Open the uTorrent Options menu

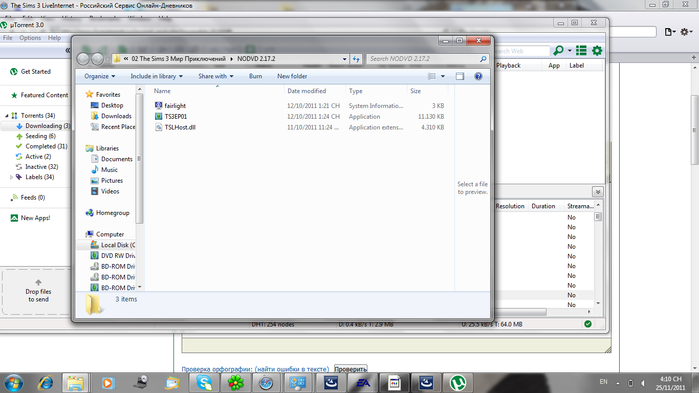click(x=30, y=38)
